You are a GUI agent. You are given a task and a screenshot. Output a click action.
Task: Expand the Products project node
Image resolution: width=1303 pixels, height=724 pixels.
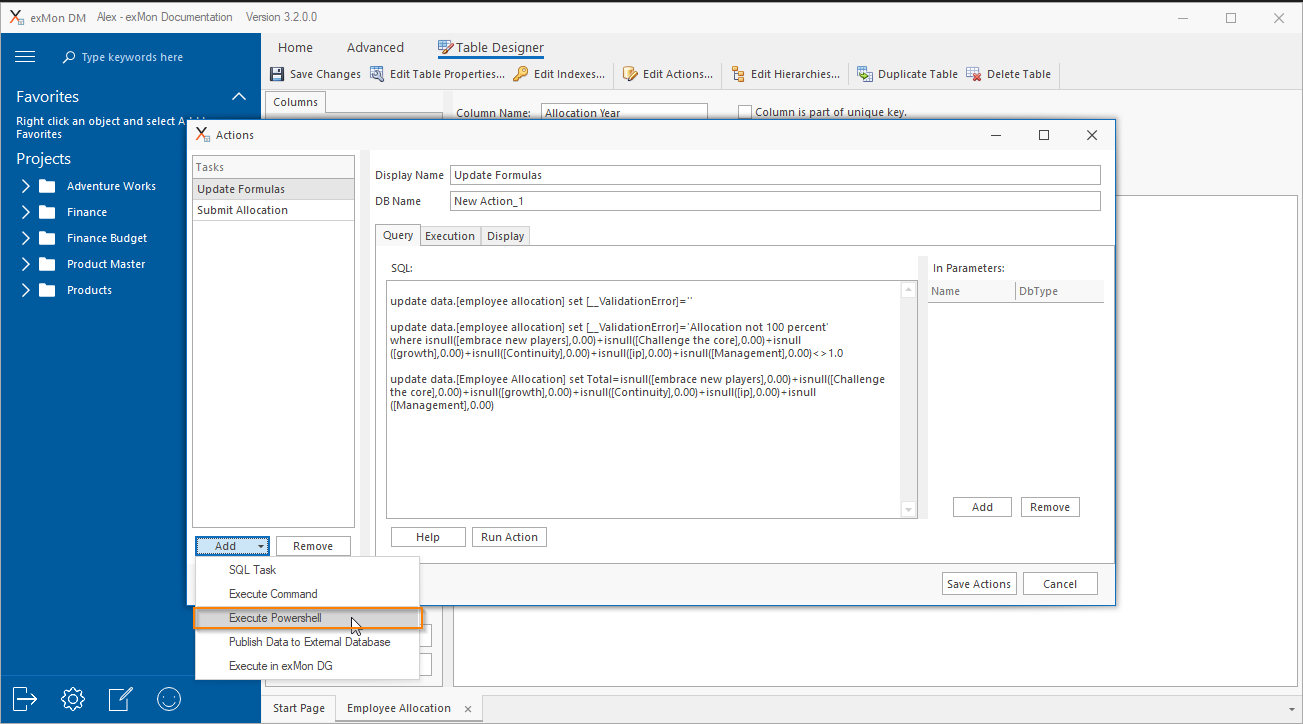pos(25,290)
